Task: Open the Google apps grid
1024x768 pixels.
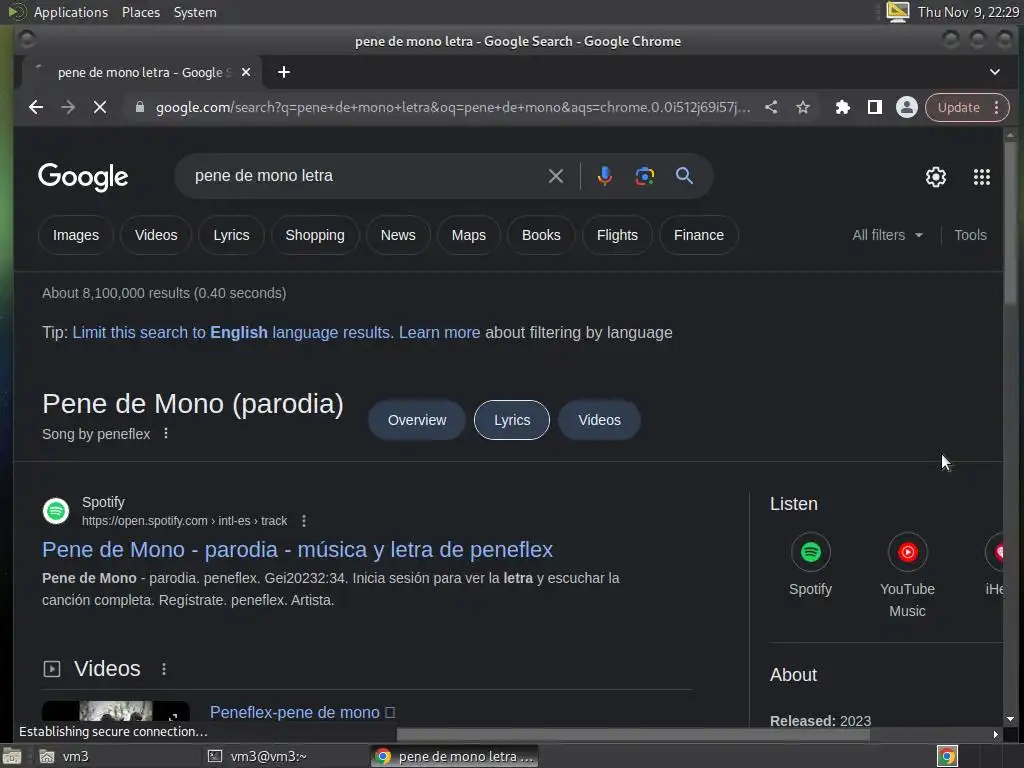Action: 982,177
